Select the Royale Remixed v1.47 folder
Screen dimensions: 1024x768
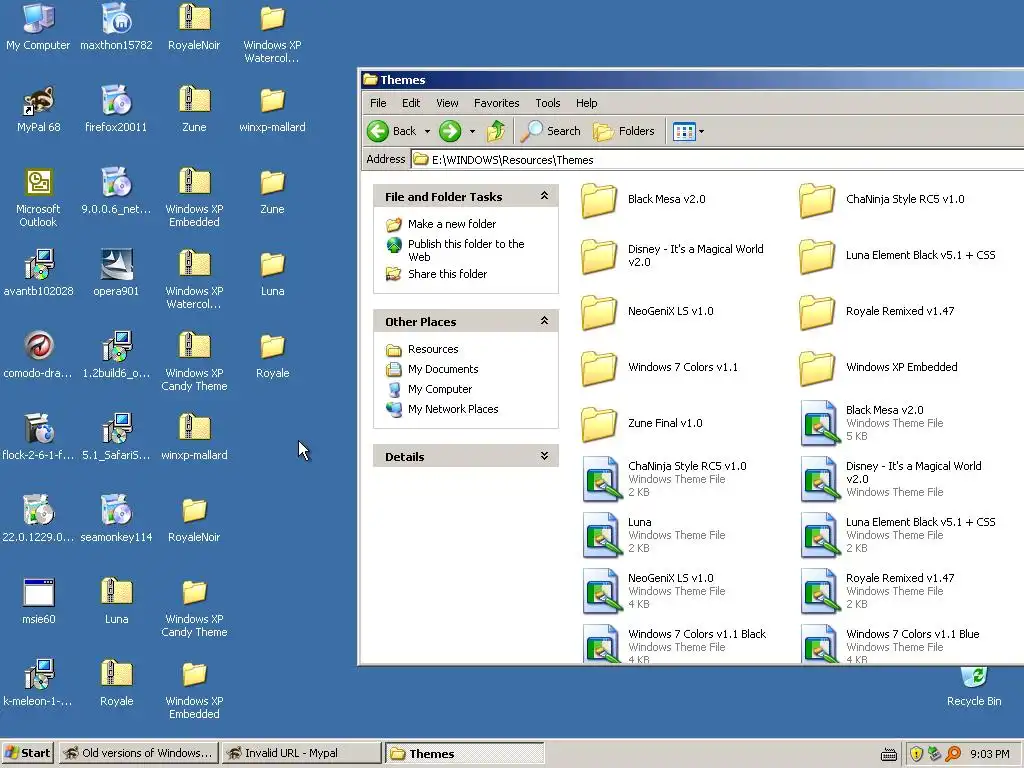(877, 312)
